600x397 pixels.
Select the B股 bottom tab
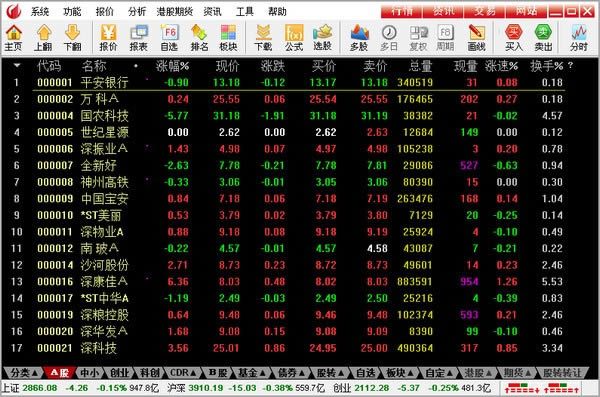[217, 372]
